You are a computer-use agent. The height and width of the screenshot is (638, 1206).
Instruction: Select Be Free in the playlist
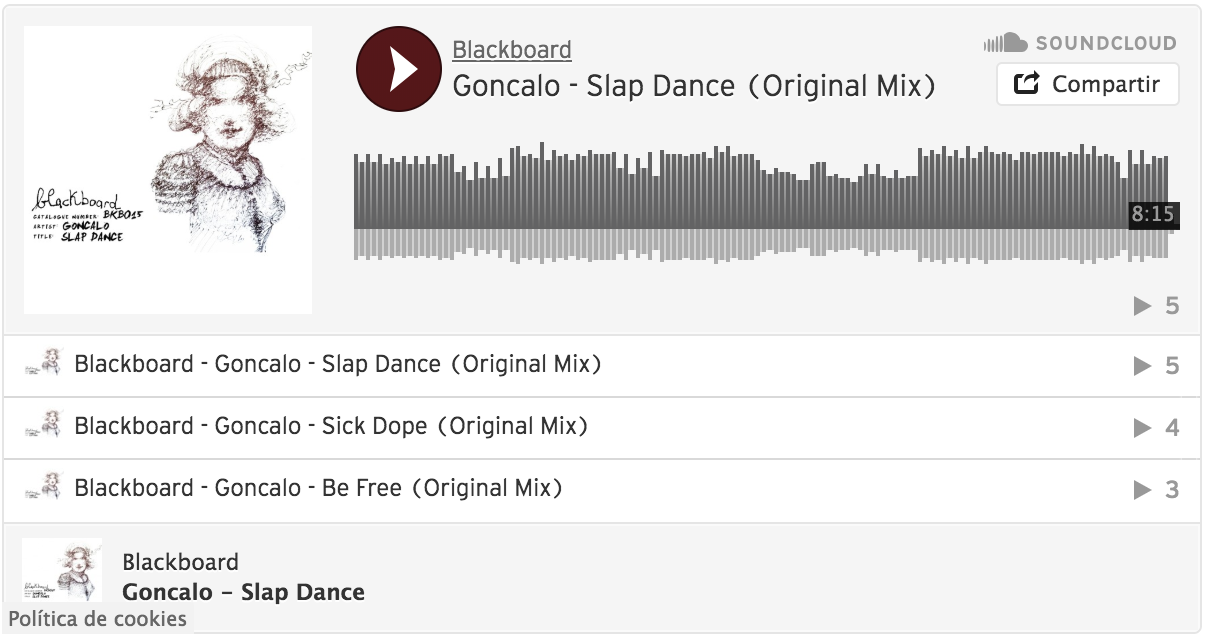pos(602,490)
